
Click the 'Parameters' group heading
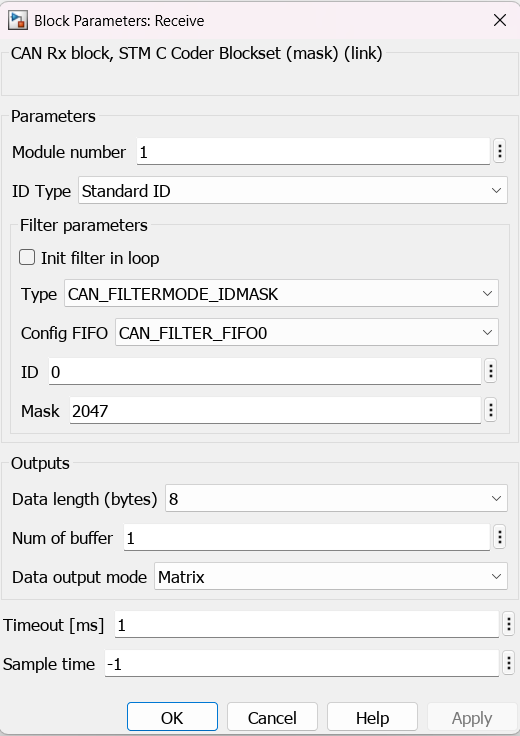click(x=53, y=116)
